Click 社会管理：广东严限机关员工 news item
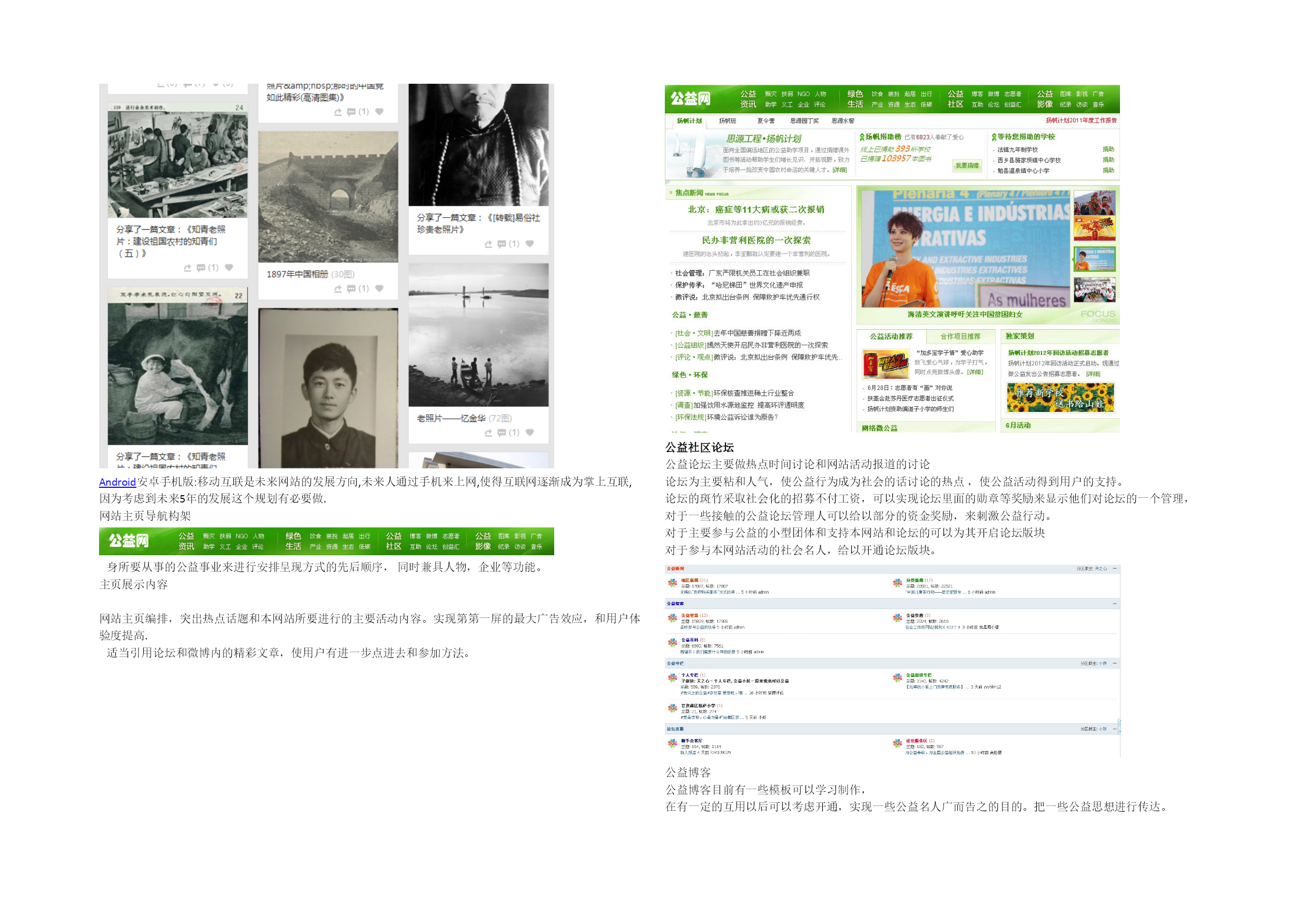 click(x=742, y=273)
